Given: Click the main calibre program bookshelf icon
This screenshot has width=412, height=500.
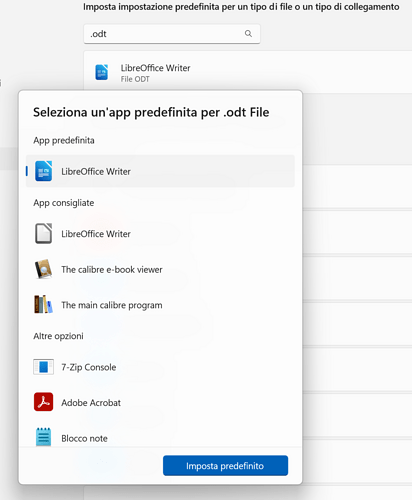Looking at the screenshot, I should (x=43, y=304).
